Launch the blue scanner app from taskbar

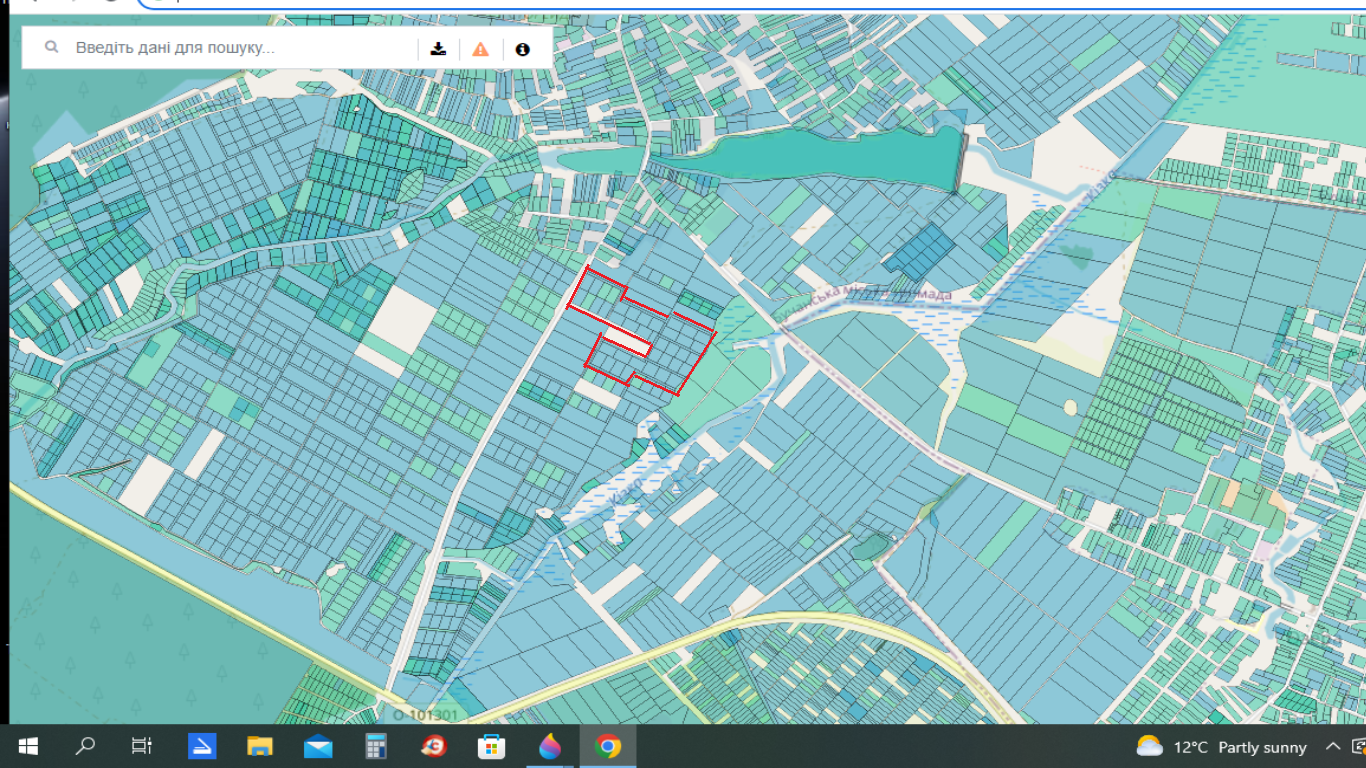tap(202, 746)
